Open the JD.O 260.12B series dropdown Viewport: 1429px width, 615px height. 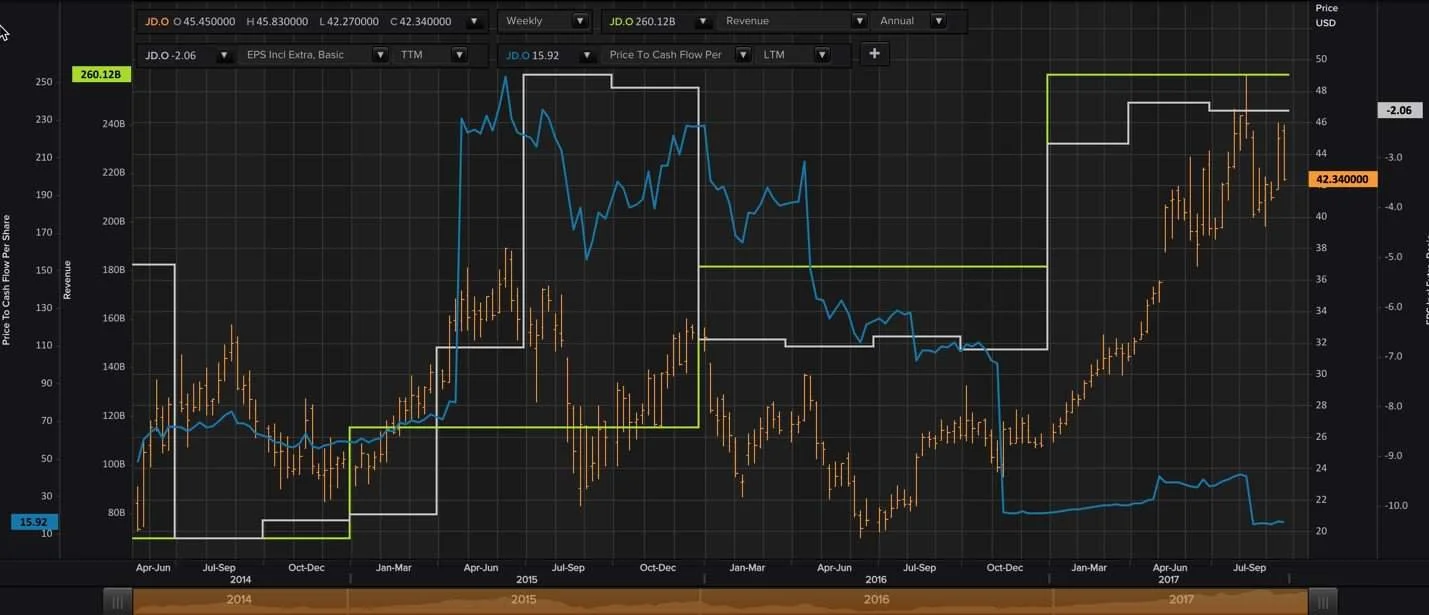pos(704,21)
